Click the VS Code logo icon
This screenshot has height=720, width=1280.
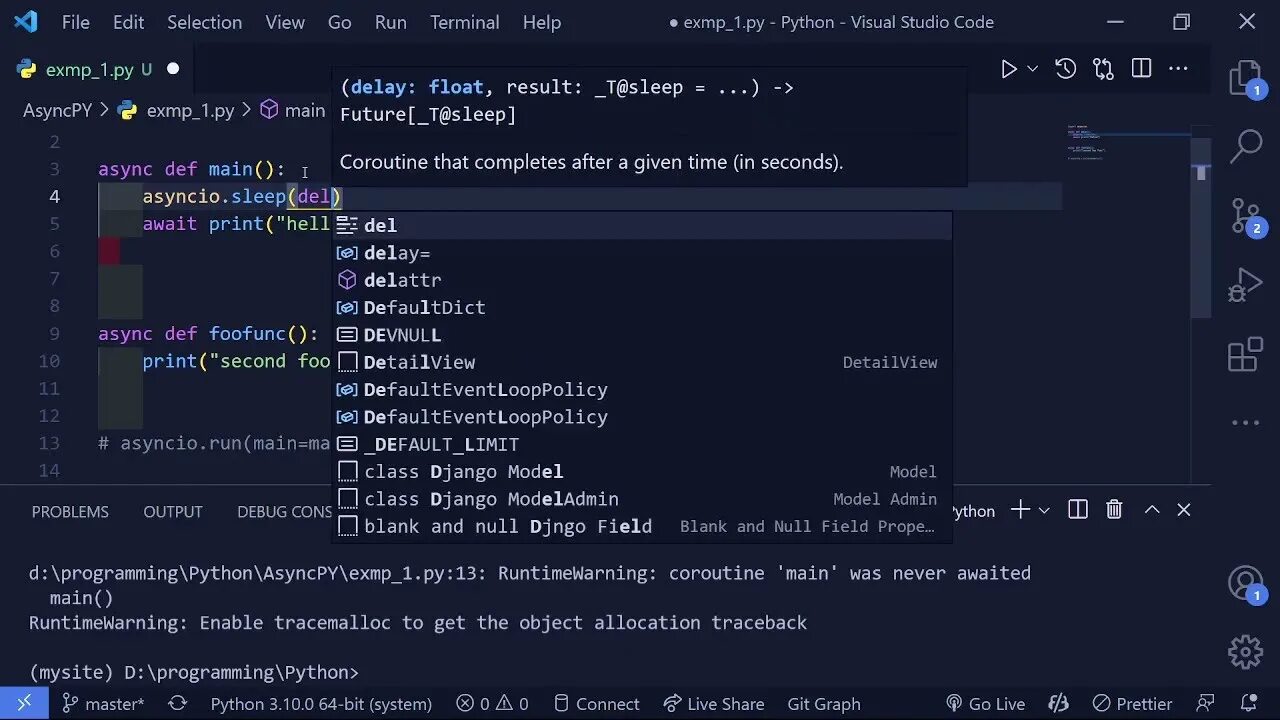click(25, 22)
